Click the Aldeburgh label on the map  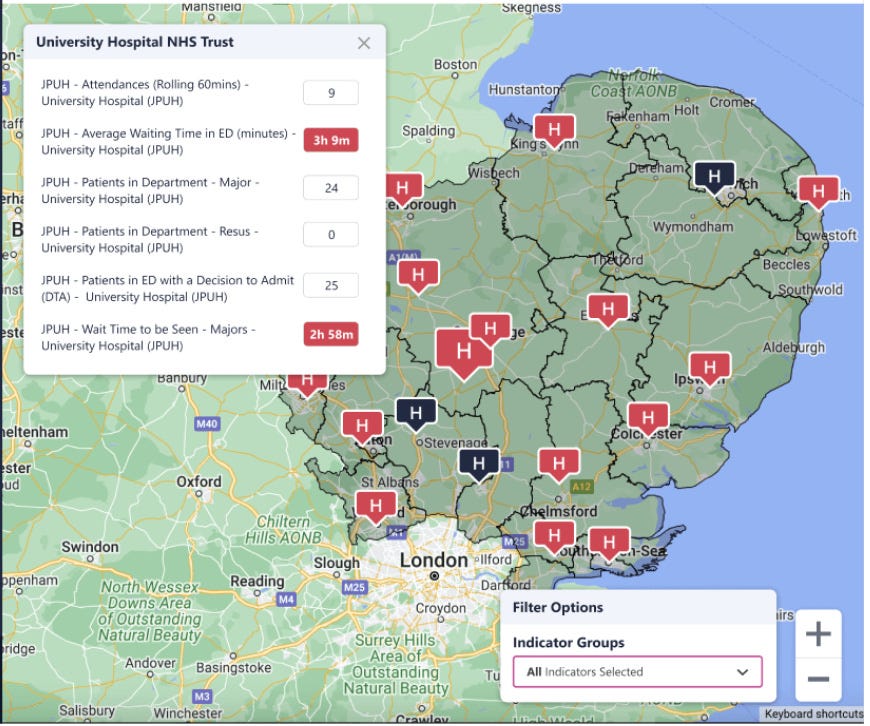[x=793, y=348]
